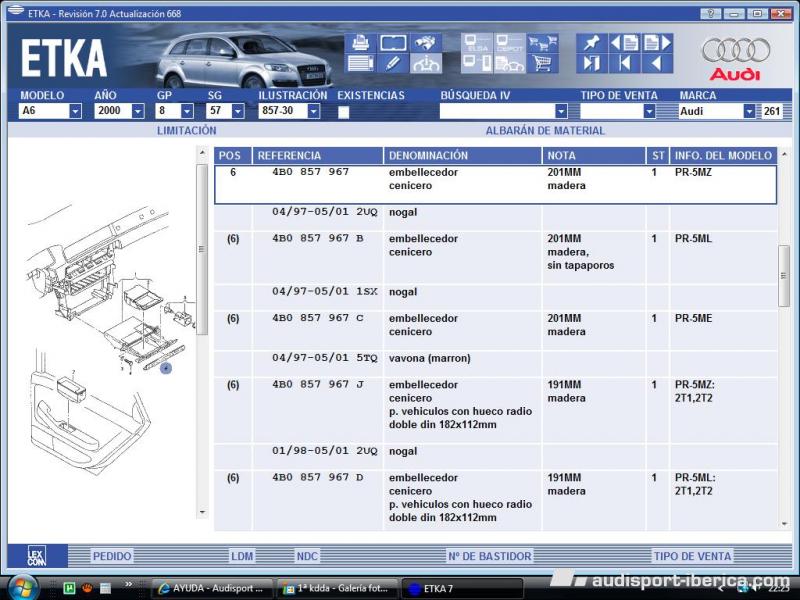The height and width of the screenshot is (600, 800).
Task: Open single shopping cart icon
Action: [x=542, y=64]
